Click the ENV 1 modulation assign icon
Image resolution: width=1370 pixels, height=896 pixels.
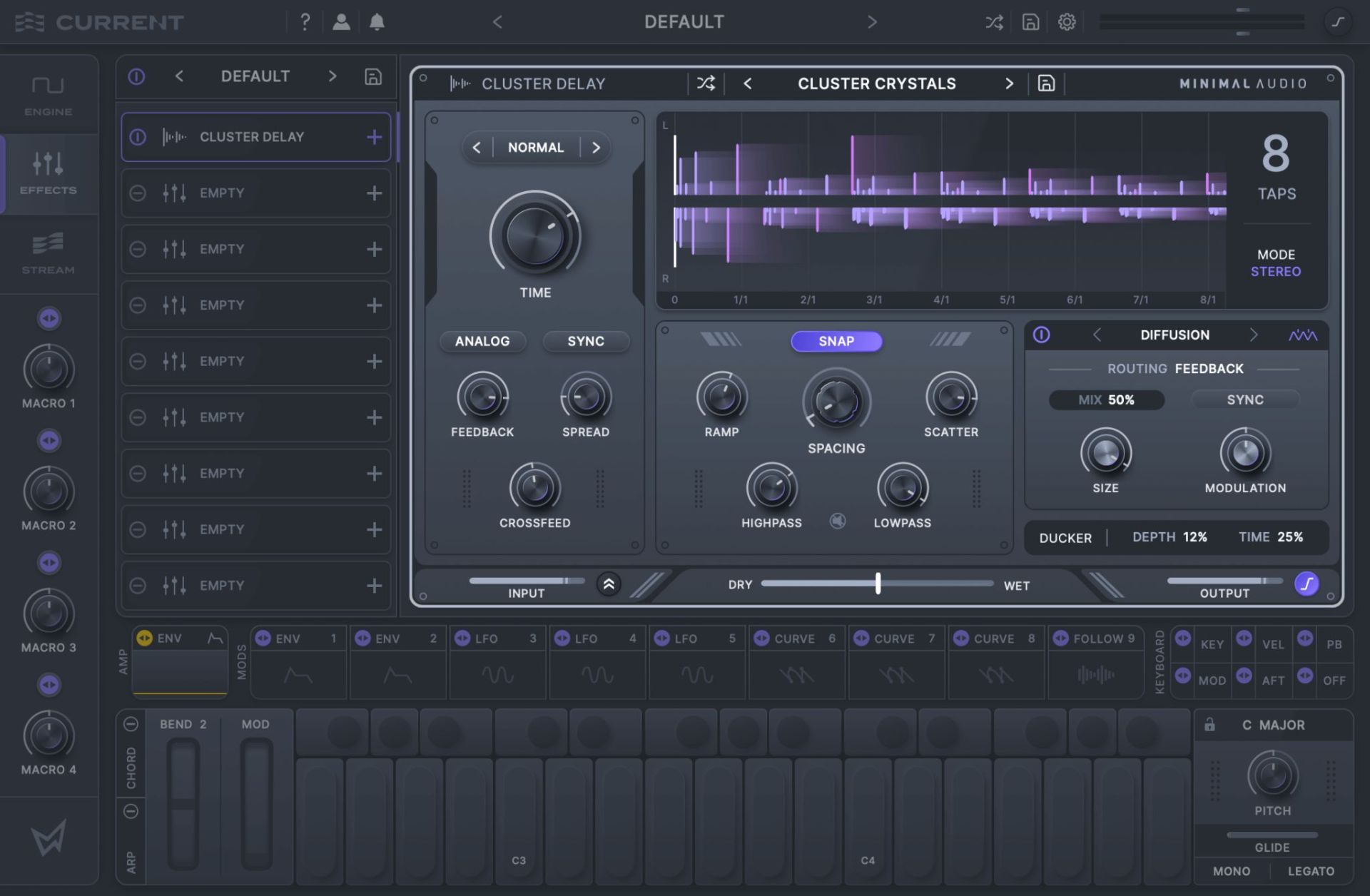point(263,638)
